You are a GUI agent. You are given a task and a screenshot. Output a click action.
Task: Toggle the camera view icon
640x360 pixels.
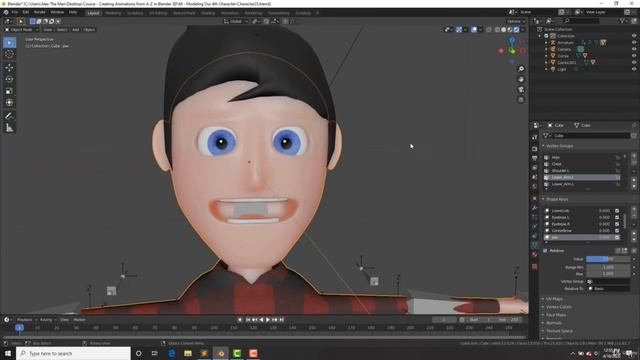pos(521,89)
